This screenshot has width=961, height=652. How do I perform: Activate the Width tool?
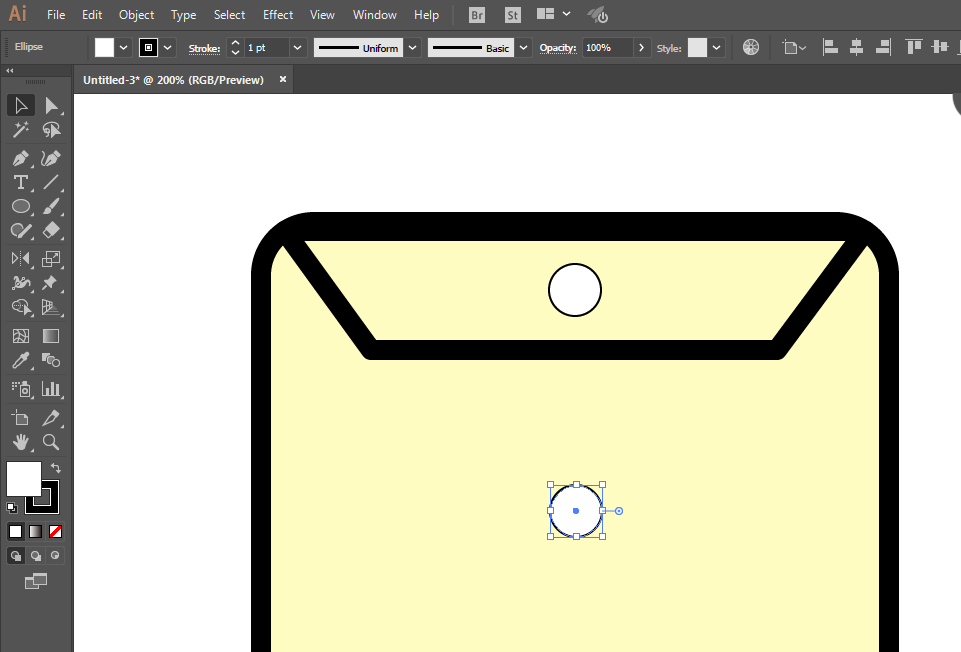[x=21, y=282]
